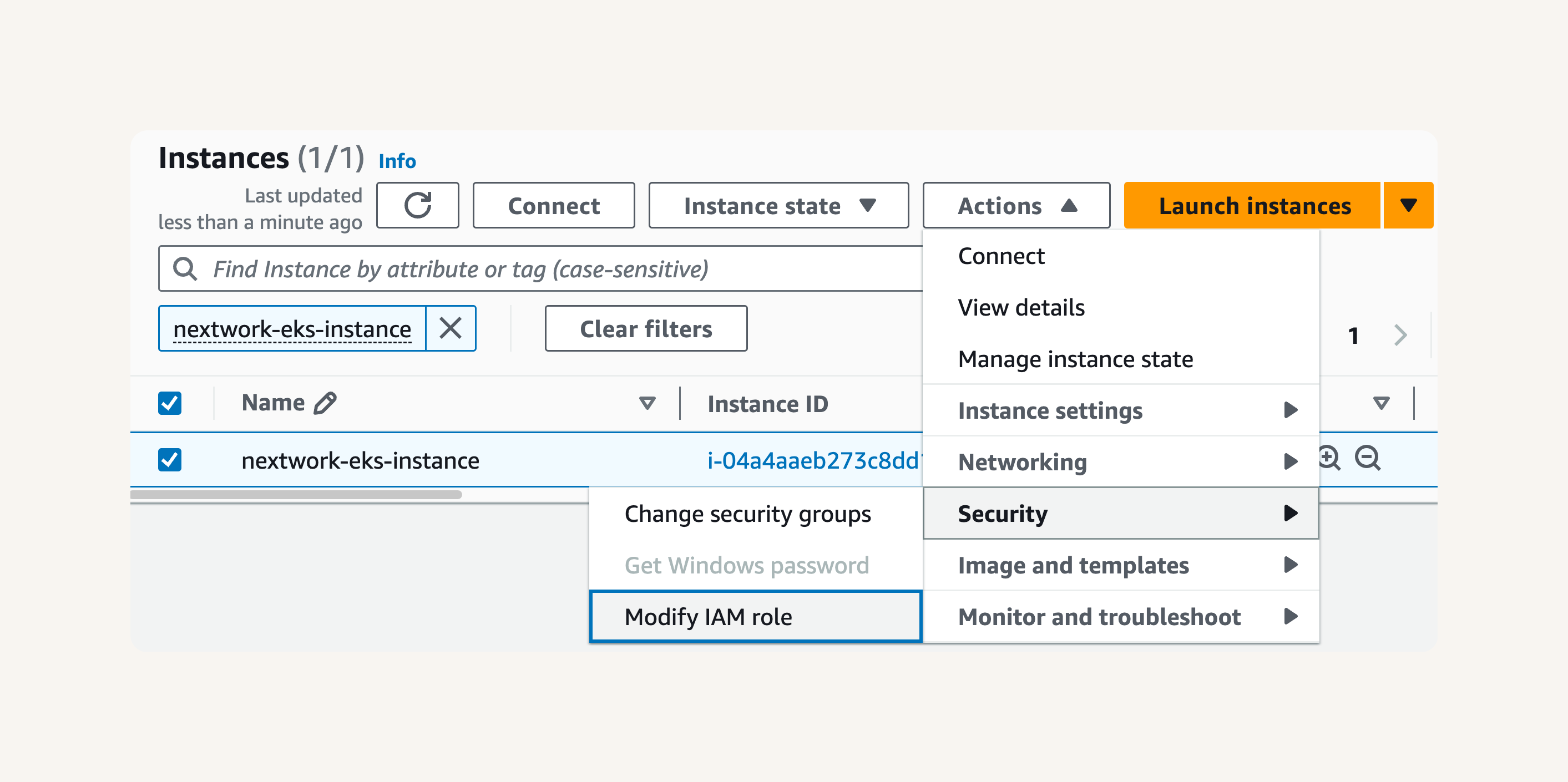
Task: Expand the Instance settings submenu
Action: 1121,410
